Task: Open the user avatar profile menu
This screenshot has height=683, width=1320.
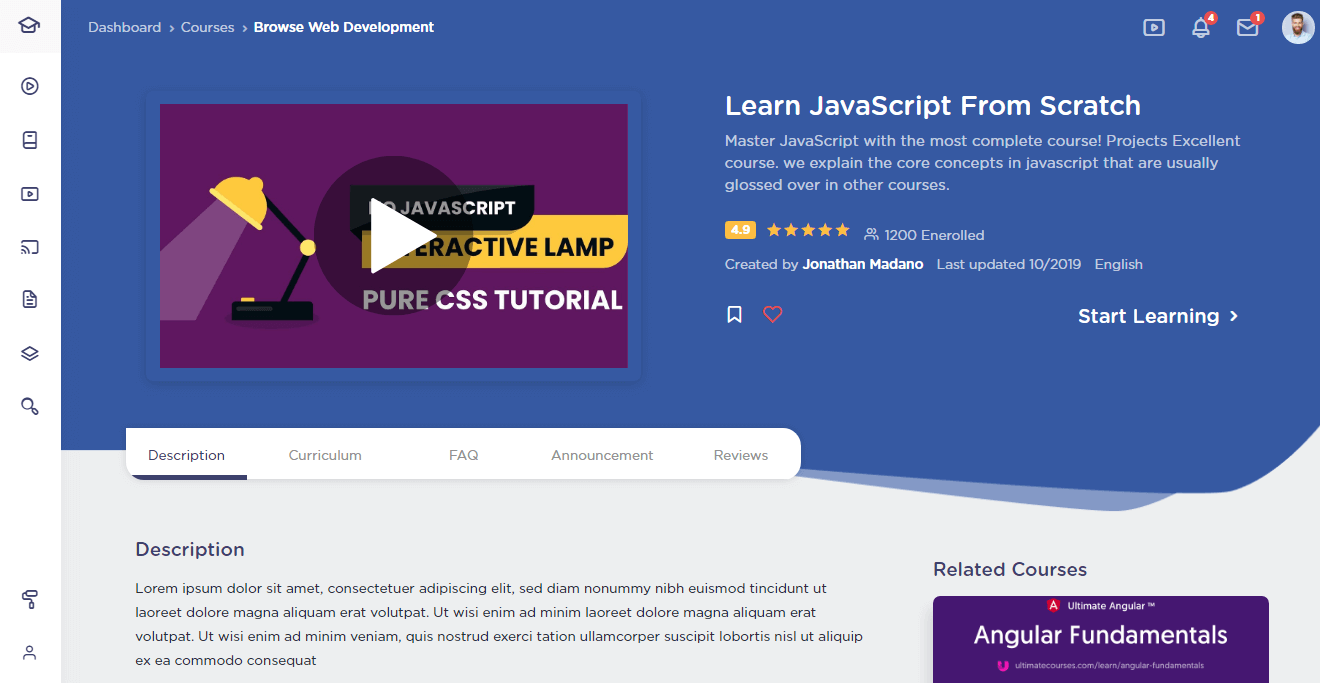Action: (1298, 27)
